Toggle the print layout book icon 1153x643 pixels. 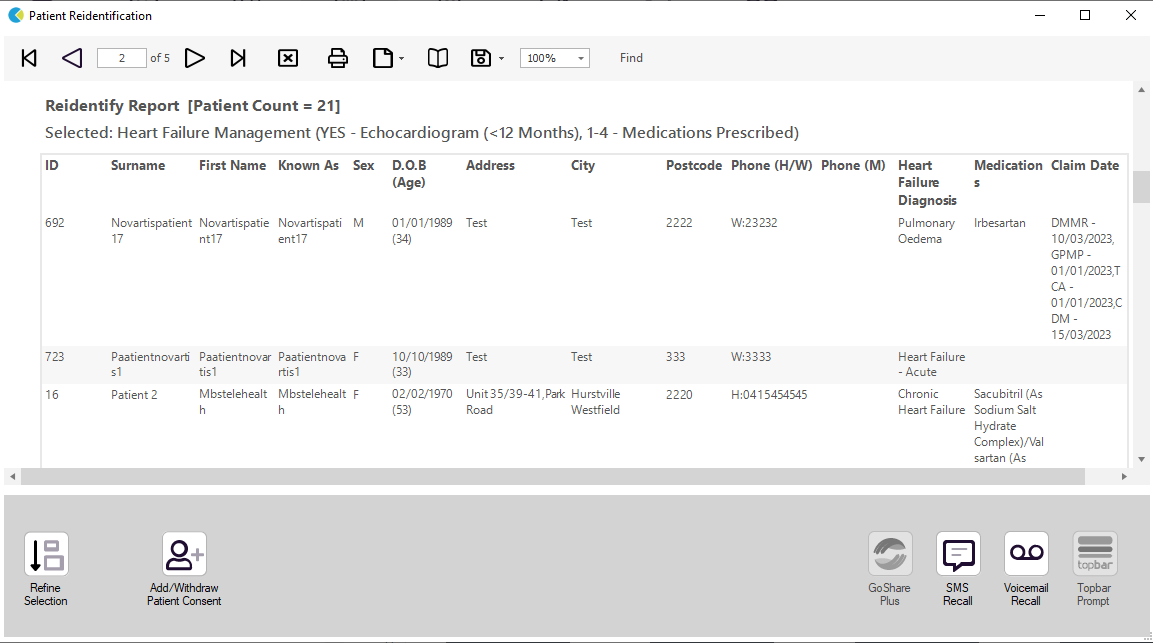point(438,58)
